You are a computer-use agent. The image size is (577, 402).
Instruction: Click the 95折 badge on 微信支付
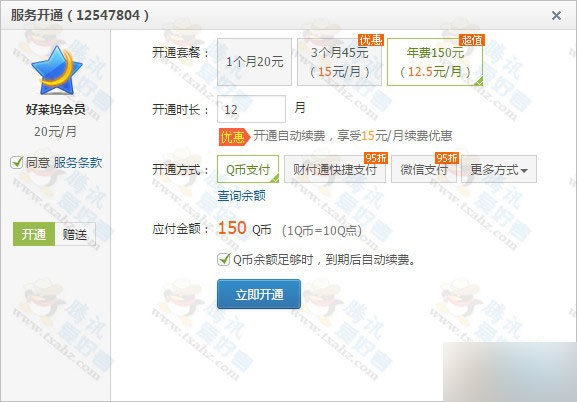(x=446, y=158)
